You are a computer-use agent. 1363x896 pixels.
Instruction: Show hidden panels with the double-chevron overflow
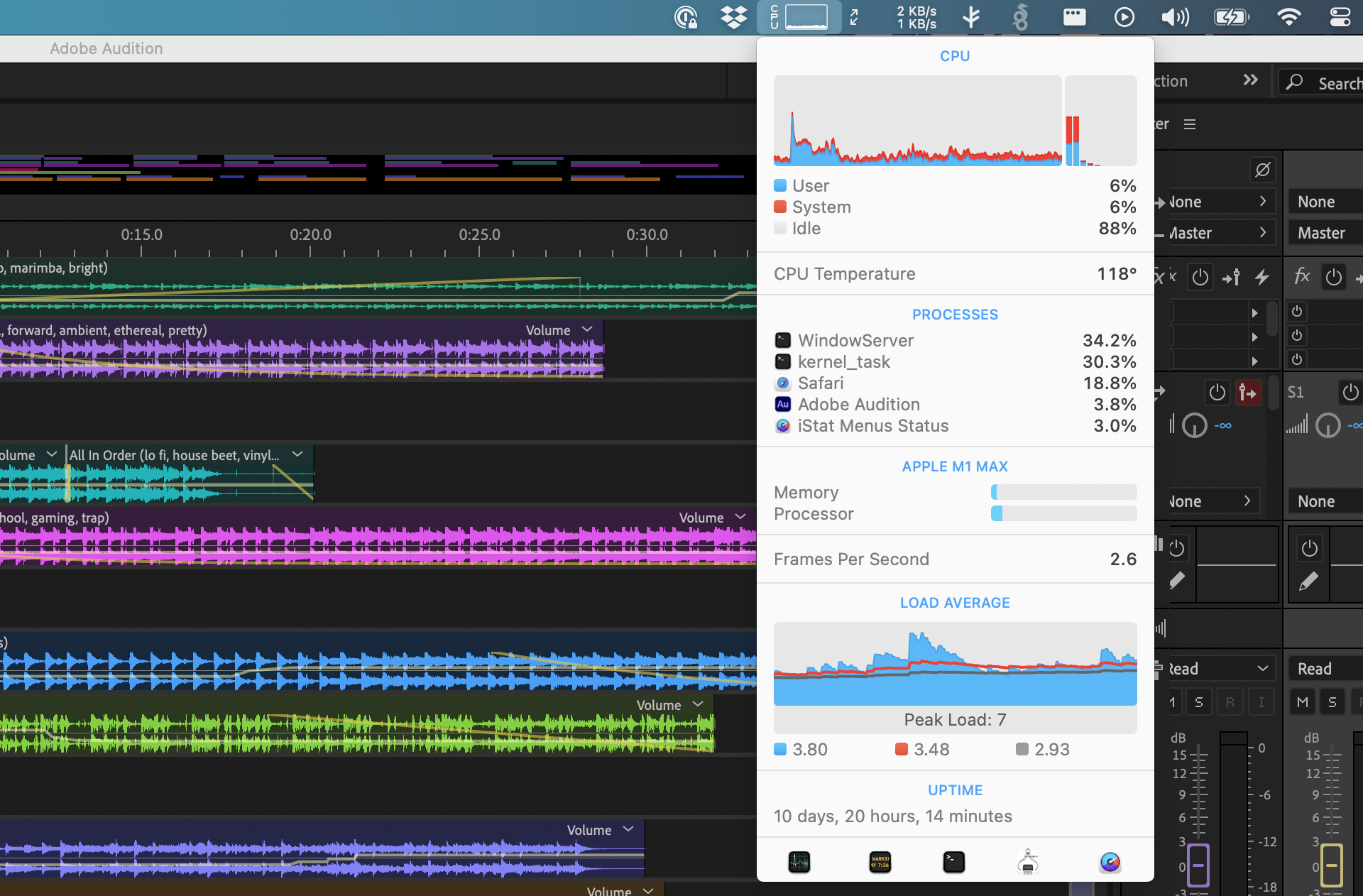(1251, 80)
